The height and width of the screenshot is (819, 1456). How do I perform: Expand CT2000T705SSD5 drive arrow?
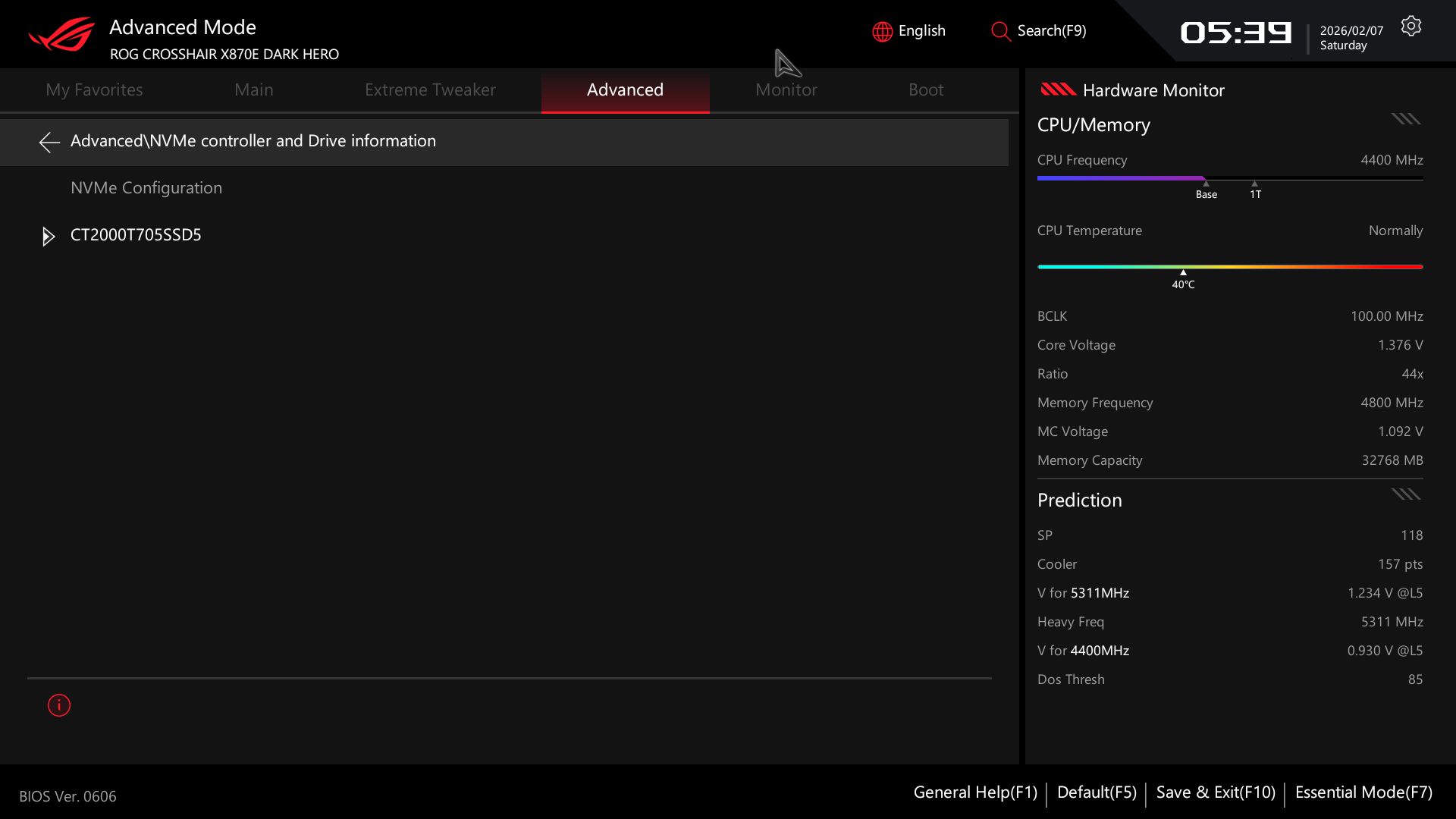(48, 237)
